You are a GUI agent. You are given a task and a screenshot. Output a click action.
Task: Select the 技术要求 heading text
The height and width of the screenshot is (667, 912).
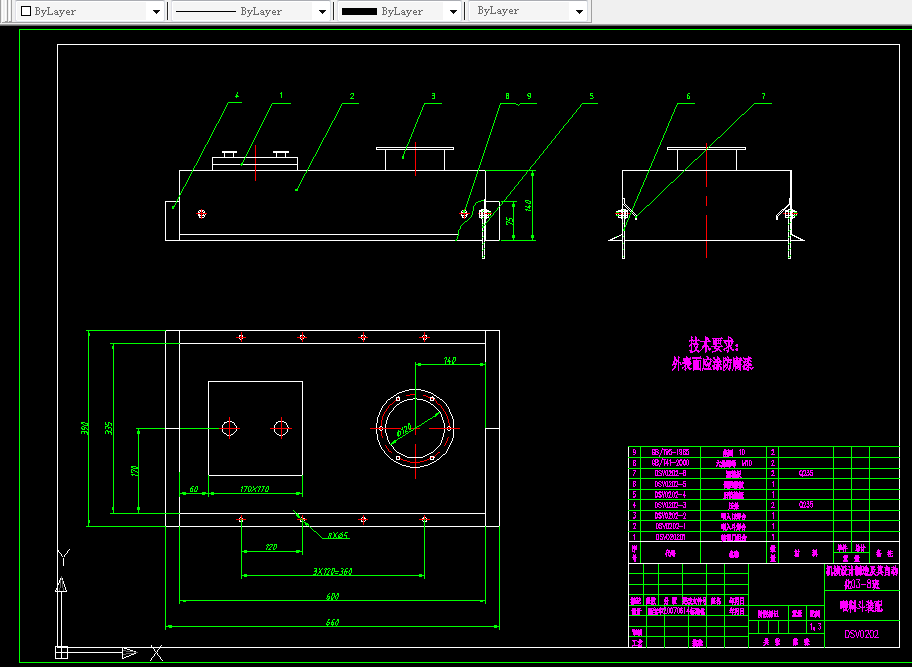tap(714, 345)
